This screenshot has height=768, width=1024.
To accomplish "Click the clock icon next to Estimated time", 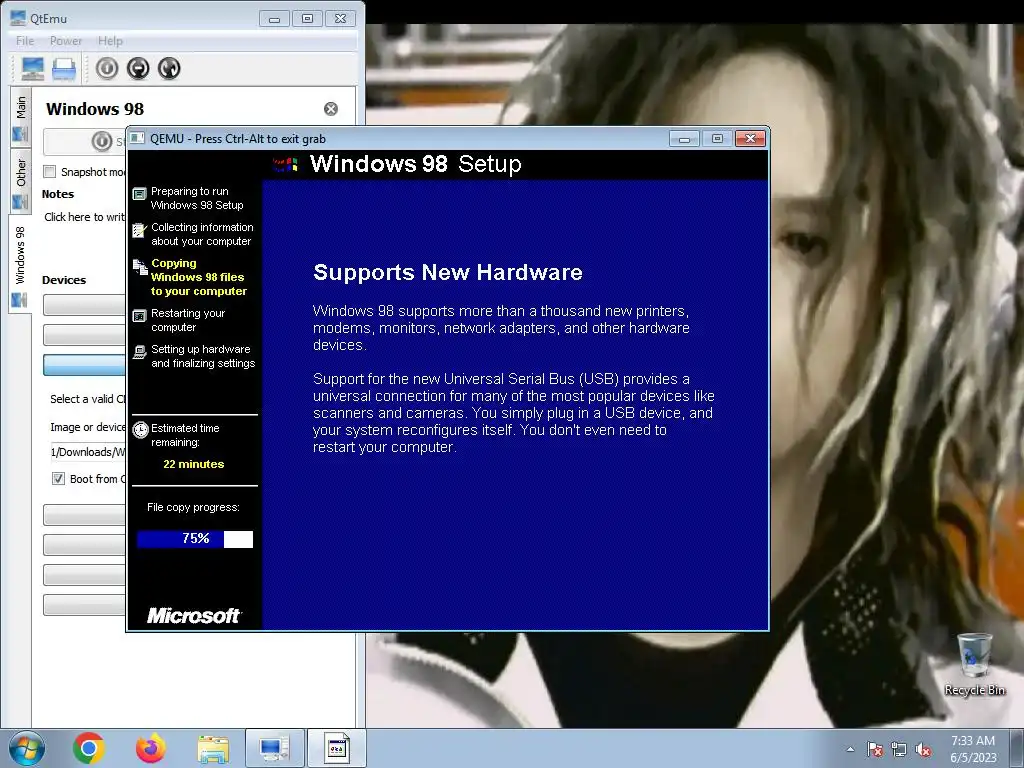I will pyautogui.click(x=140, y=430).
